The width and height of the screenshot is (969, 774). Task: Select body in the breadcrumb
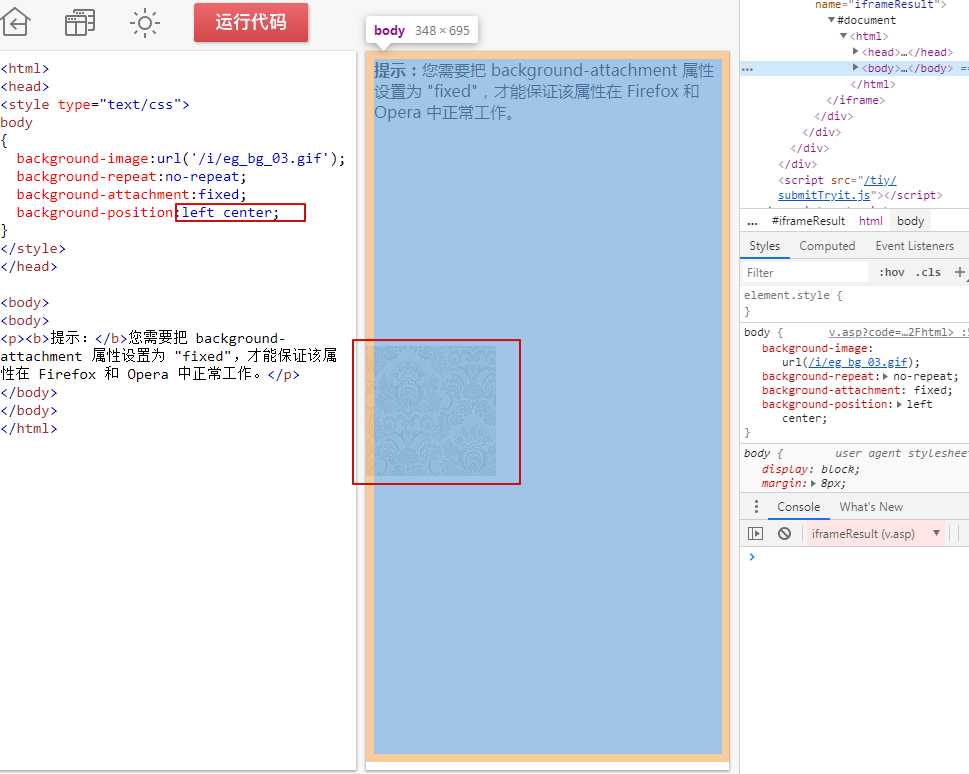[x=910, y=221]
